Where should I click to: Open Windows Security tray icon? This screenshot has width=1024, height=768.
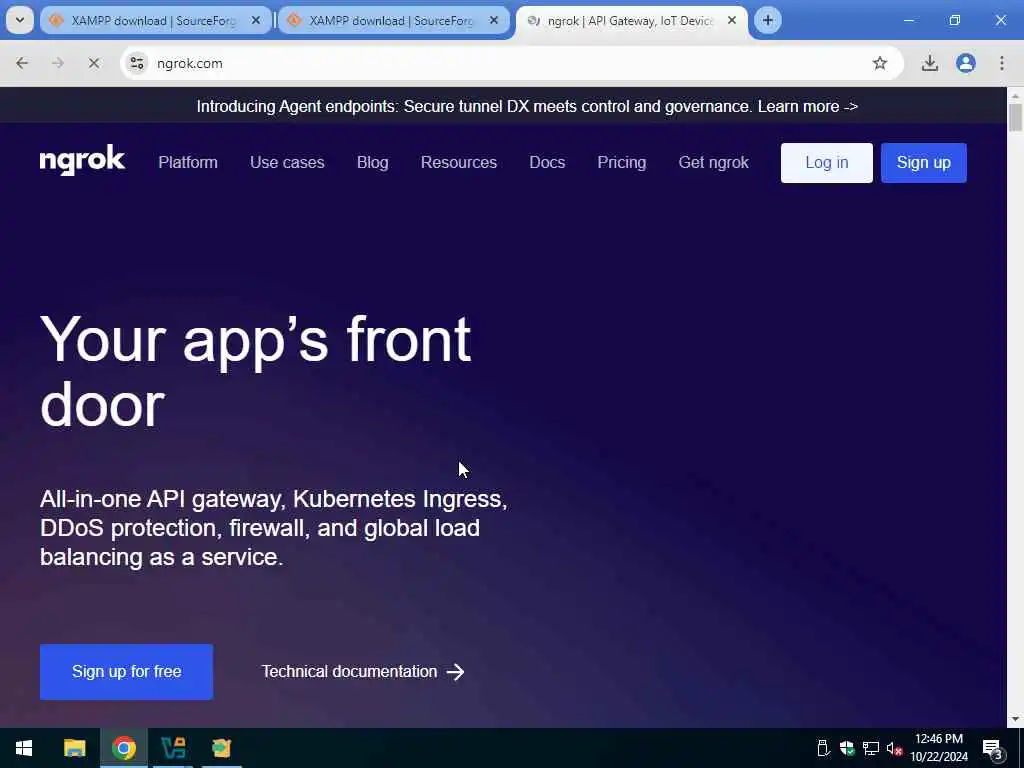click(x=847, y=748)
